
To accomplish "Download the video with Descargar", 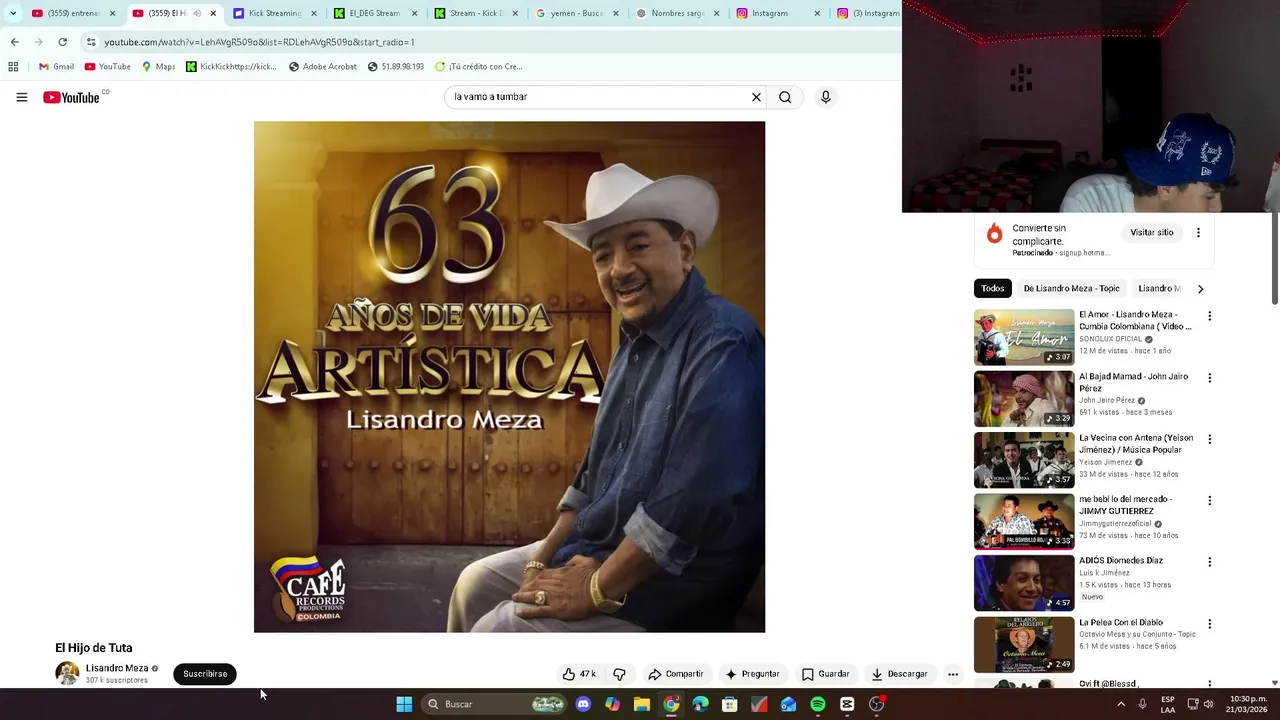I will [x=900, y=674].
